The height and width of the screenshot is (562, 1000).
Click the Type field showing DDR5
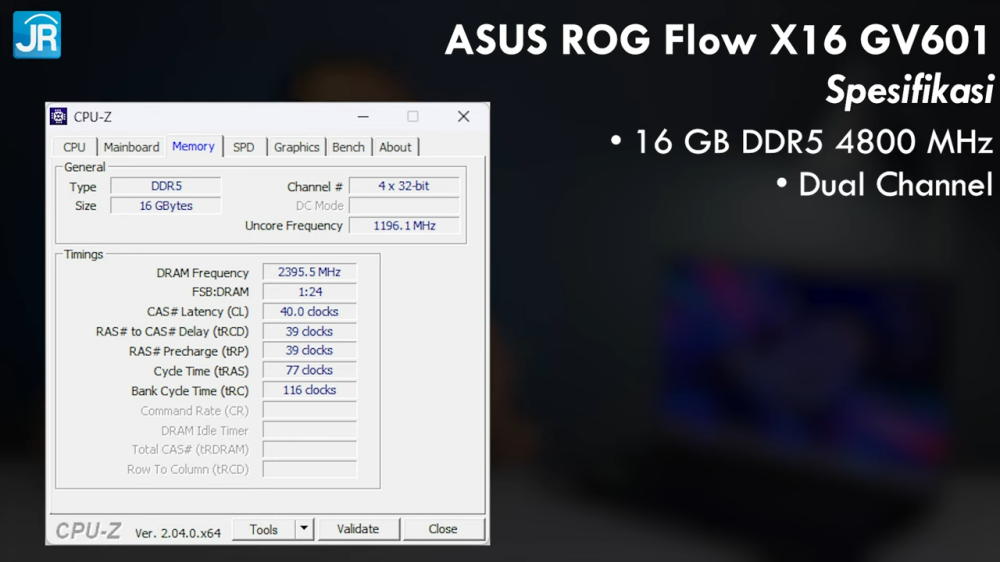tap(166, 186)
